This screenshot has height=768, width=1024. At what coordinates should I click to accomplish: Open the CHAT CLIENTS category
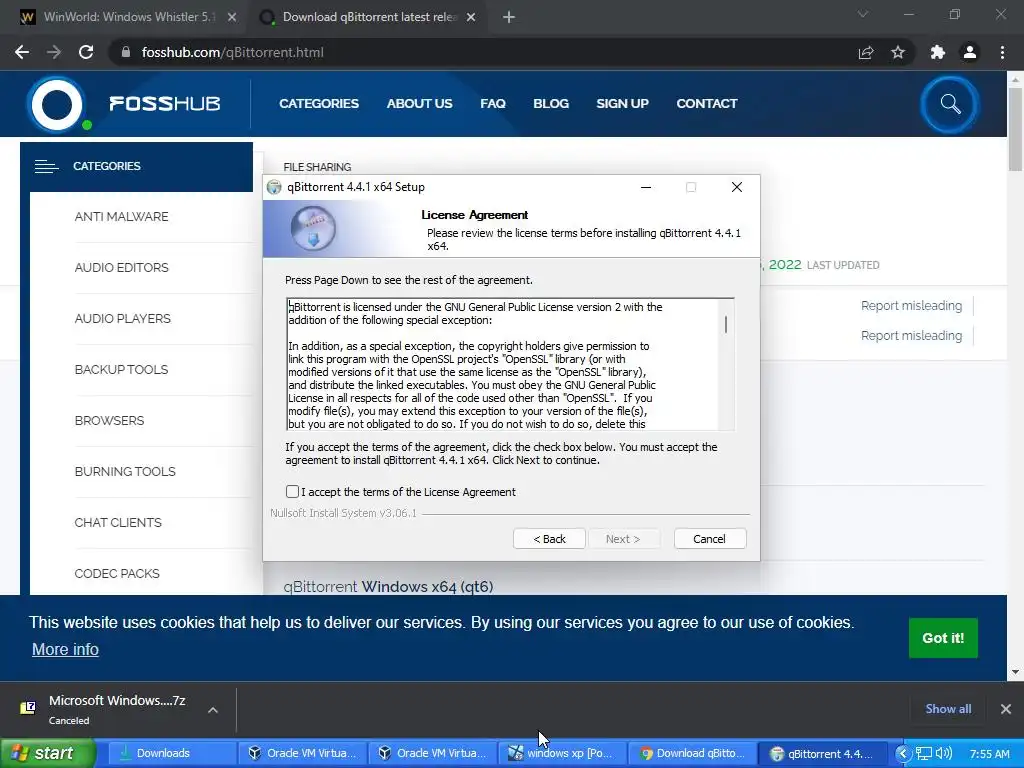tap(118, 522)
